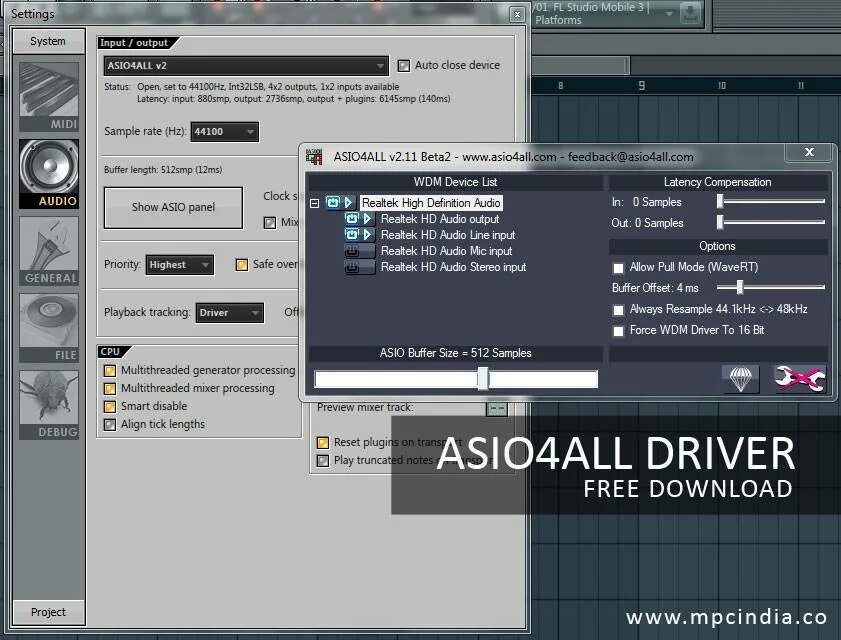Close the ASIO4ALL window
This screenshot has width=841, height=640.
click(x=809, y=152)
